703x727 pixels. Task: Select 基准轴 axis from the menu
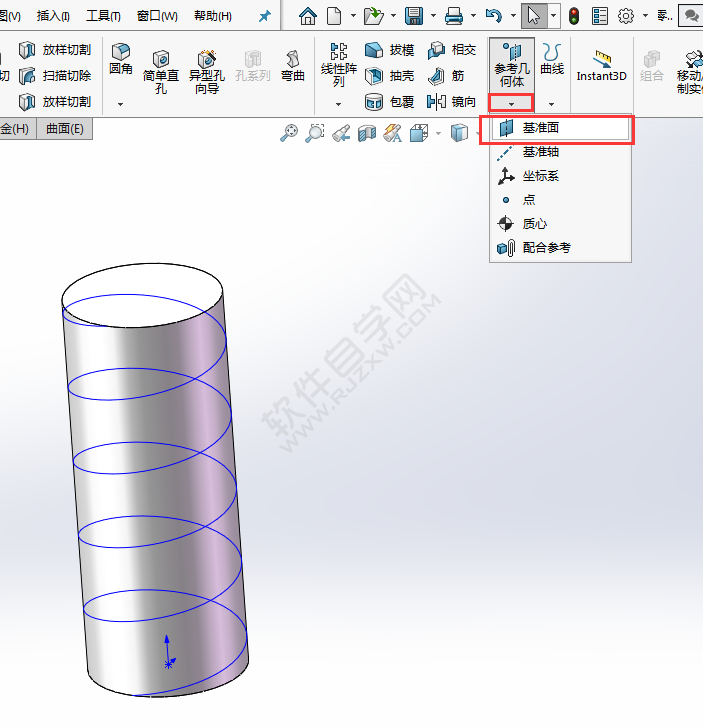tap(561, 152)
